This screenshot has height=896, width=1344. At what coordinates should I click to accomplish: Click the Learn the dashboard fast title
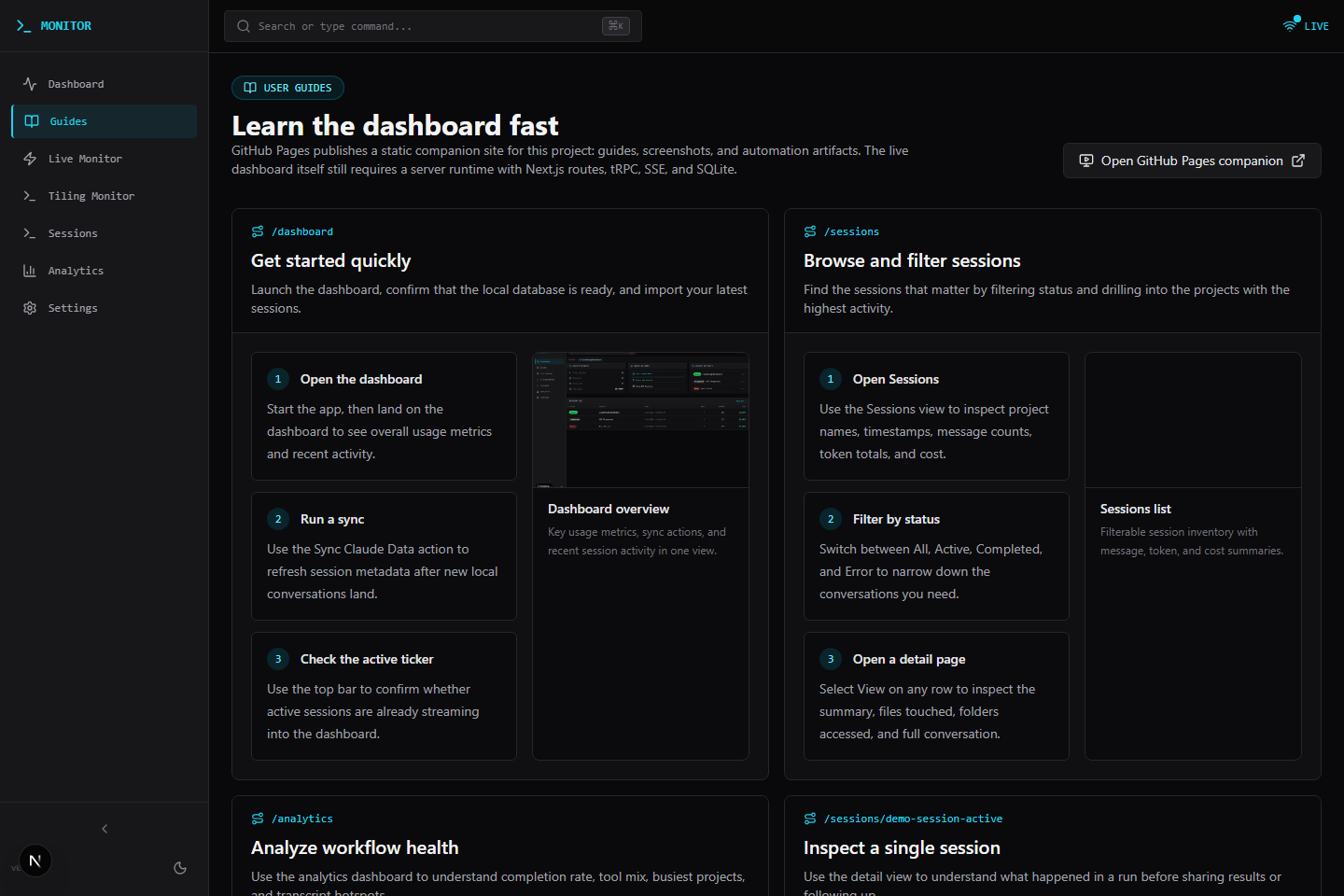[x=395, y=125]
